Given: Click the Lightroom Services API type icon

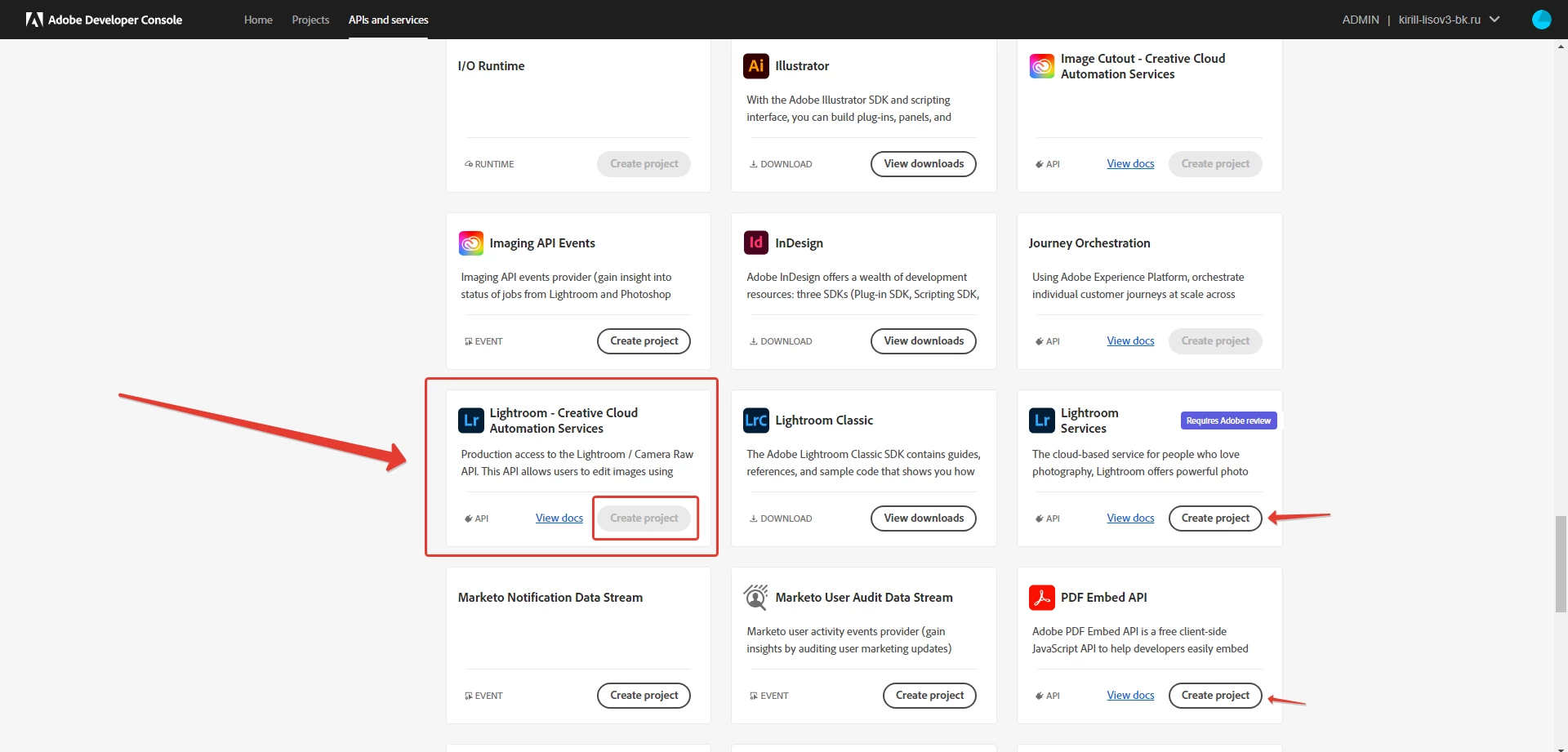Looking at the screenshot, I should 1040,518.
